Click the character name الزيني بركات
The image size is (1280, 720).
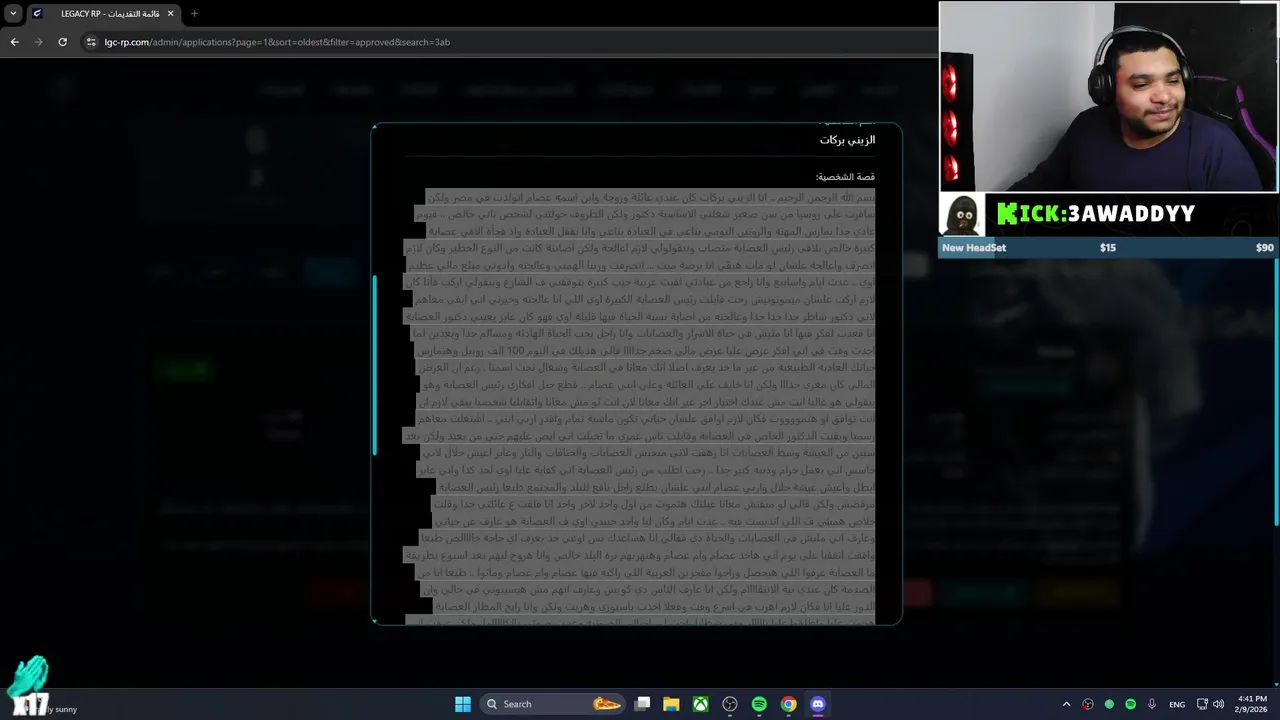(847, 140)
